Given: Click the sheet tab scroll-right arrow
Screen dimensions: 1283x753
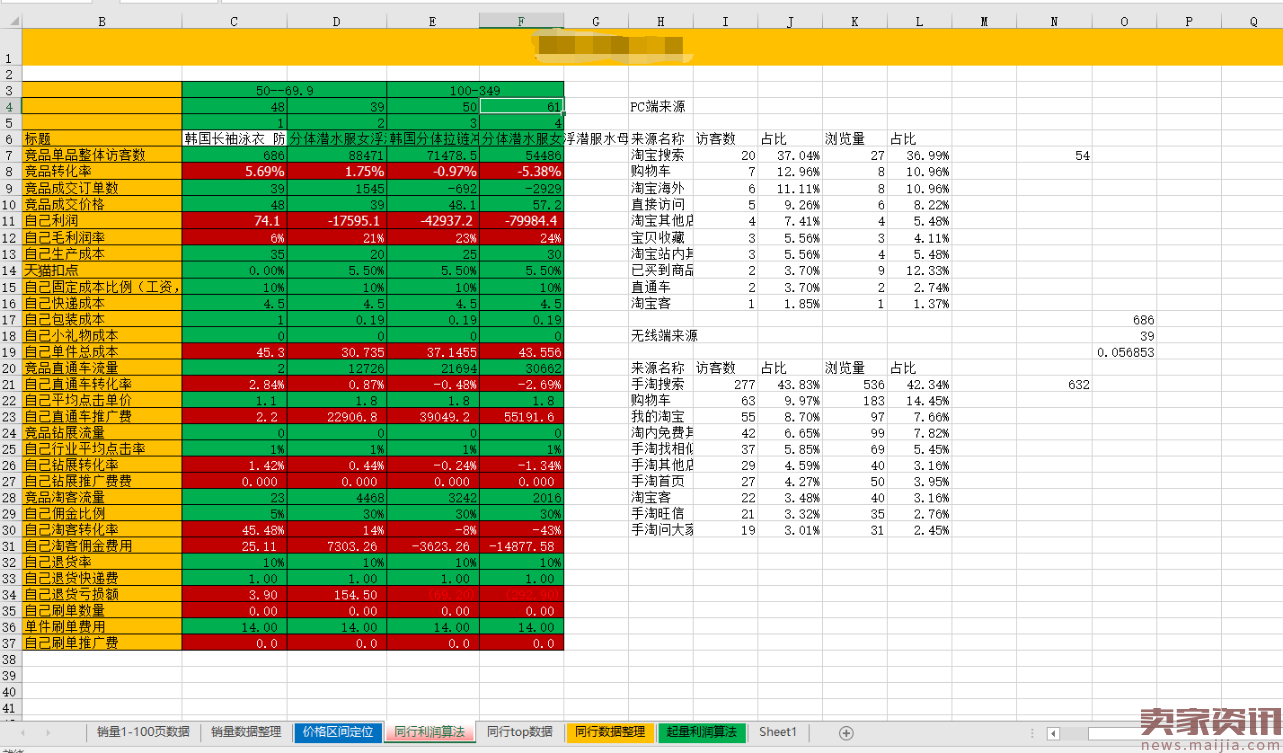Looking at the screenshot, I should point(49,733).
